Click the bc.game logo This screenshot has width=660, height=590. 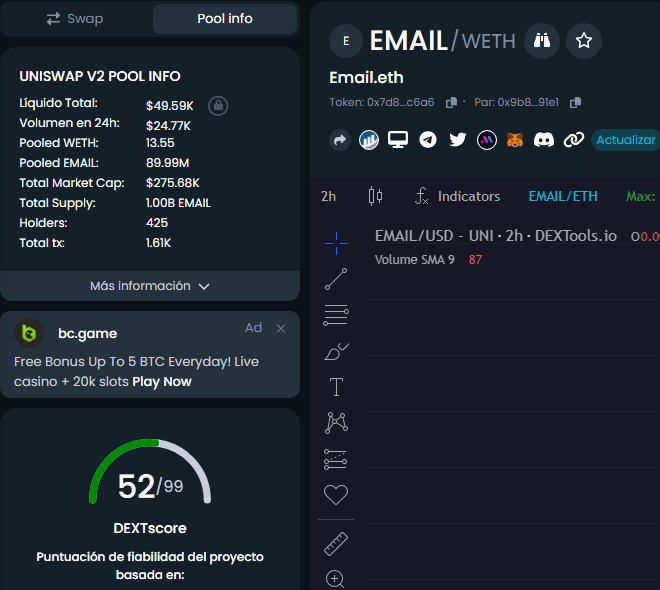pyautogui.click(x=29, y=333)
